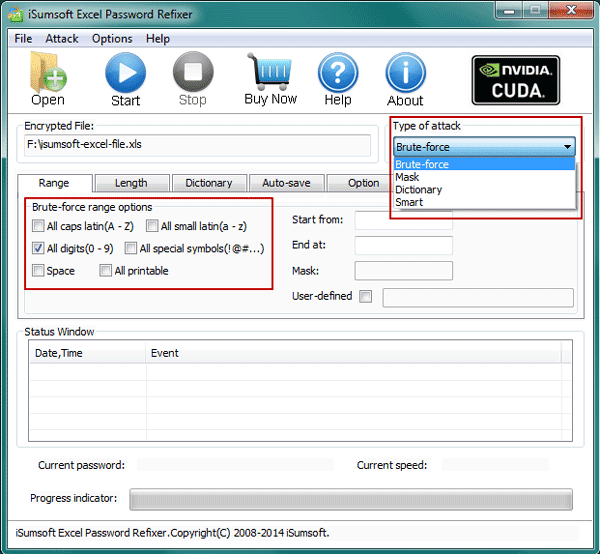The height and width of the screenshot is (554, 600).
Task: Click the copyright status bar text
Action: coord(172,533)
